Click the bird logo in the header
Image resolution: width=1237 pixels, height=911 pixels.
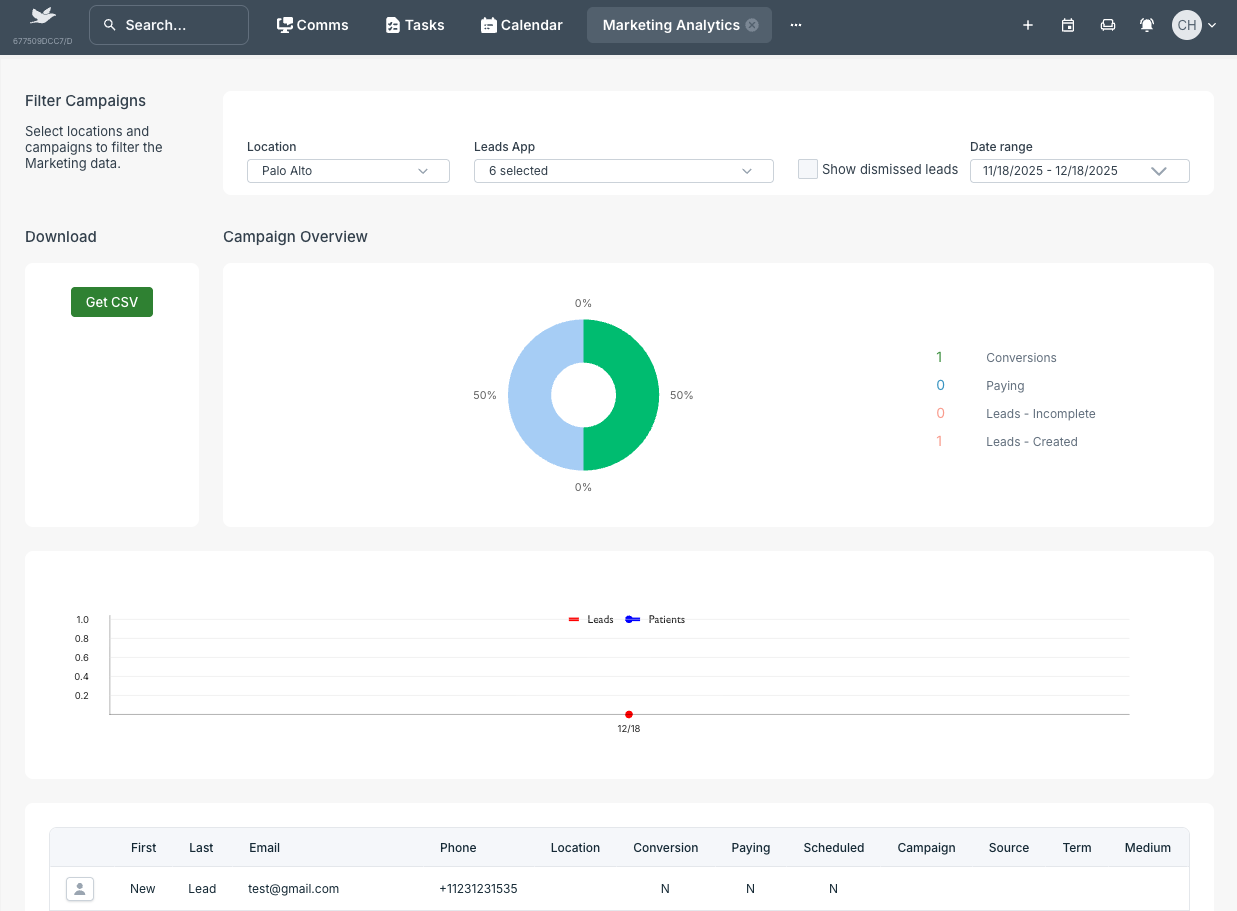coord(42,16)
